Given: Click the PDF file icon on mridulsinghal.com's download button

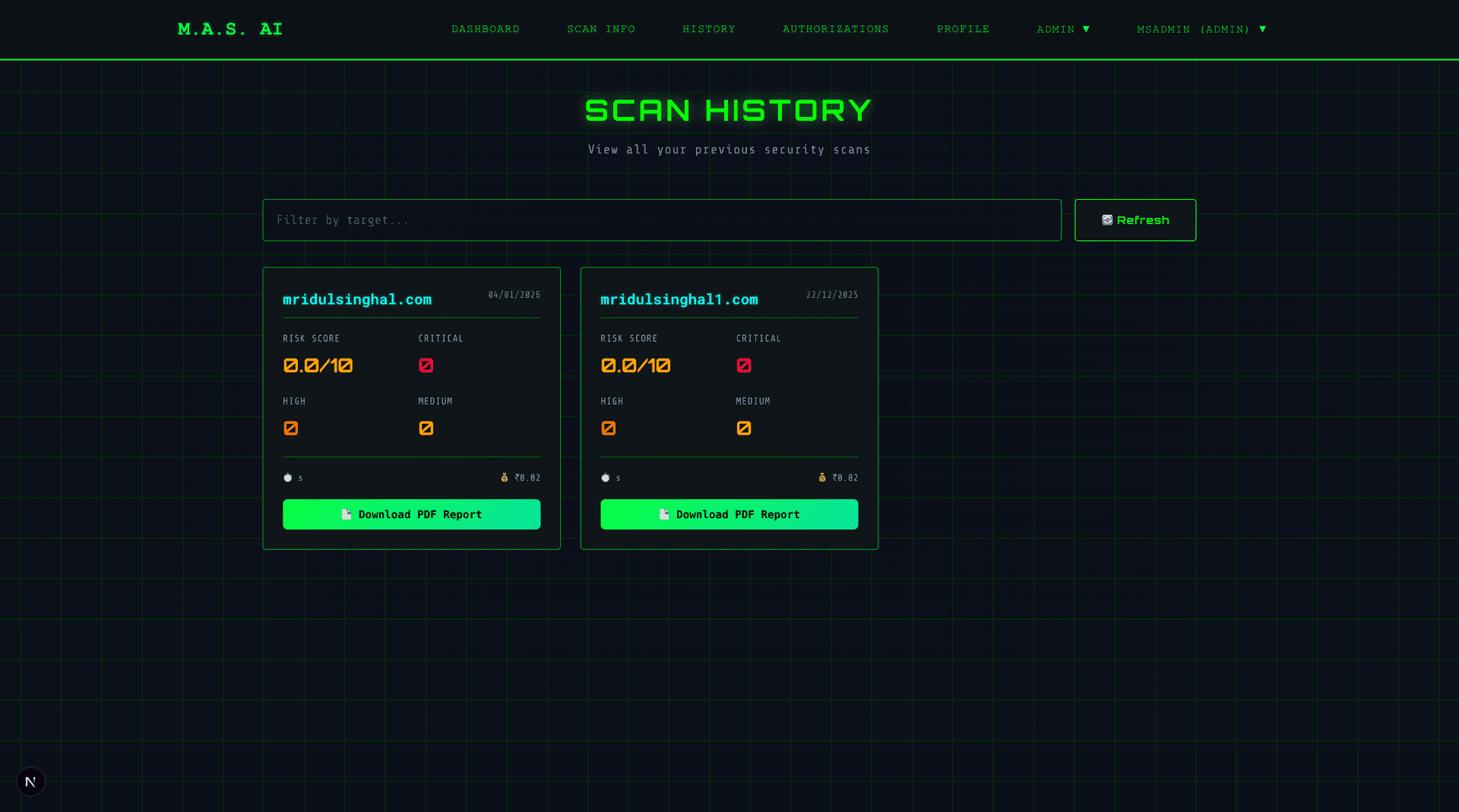Looking at the screenshot, I should click(x=347, y=514).
